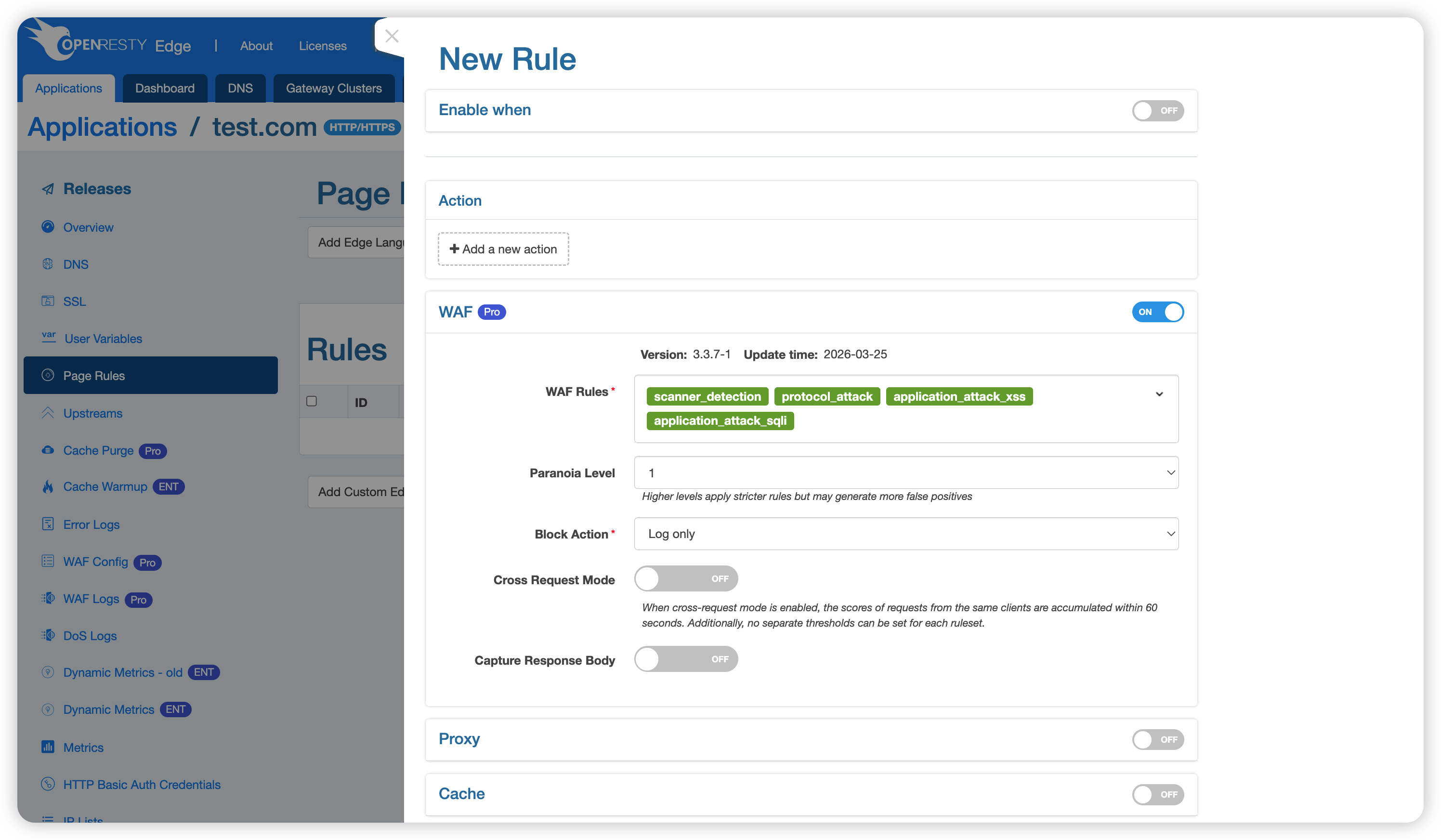Click the Metrics bar chart icon
The width and height of the screenshot is (1441, 840).
(48, 747)
